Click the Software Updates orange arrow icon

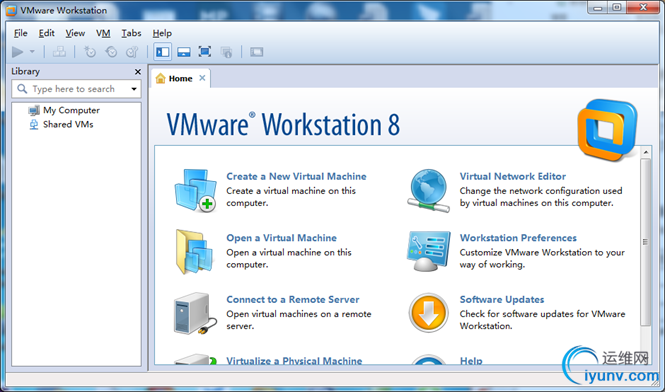point(428,313)
